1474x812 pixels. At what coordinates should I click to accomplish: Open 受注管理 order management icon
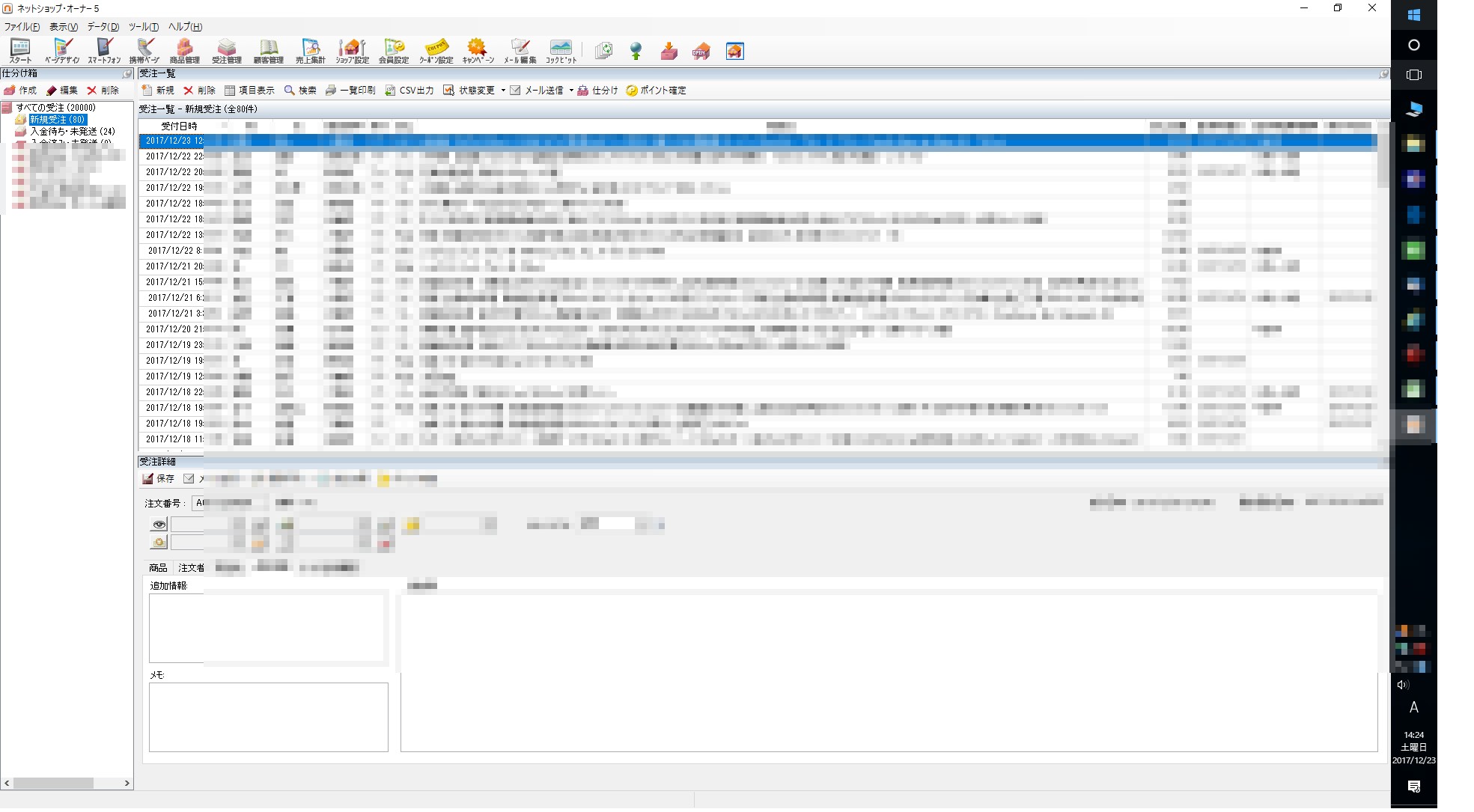(227, 51)
